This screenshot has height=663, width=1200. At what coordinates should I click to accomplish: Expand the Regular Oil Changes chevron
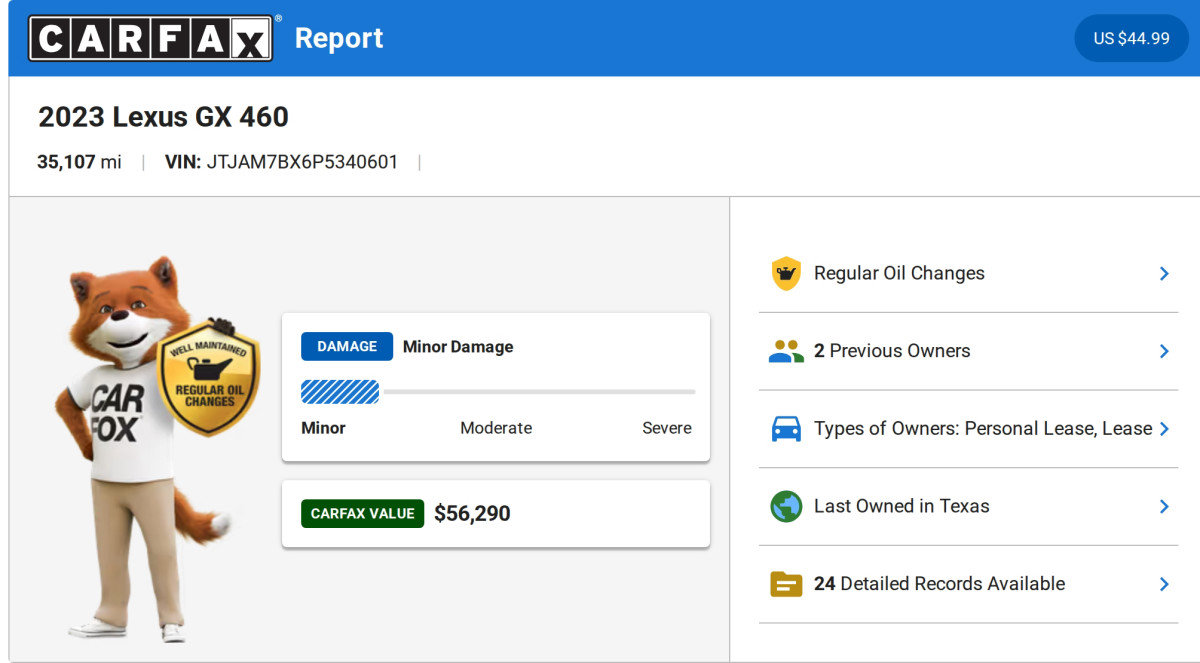click(x=1164, y=273)
